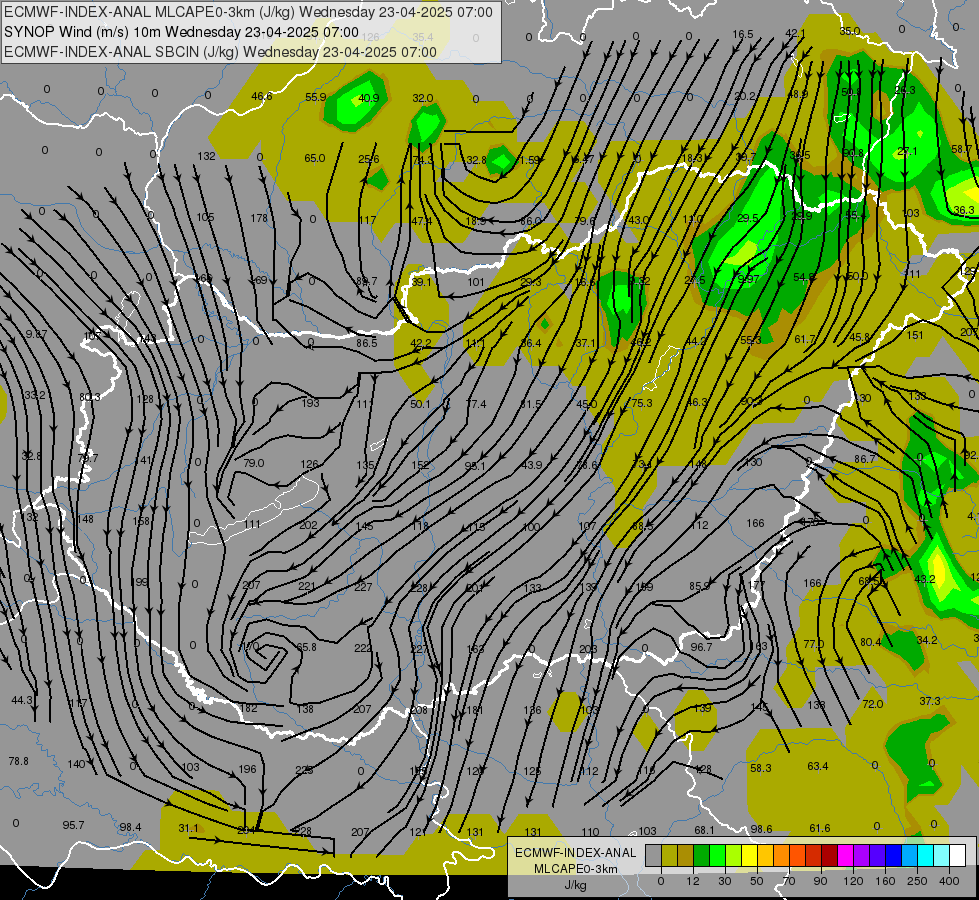
Task: Click the map value '95.1'
Action: click(x=475, y=466)
